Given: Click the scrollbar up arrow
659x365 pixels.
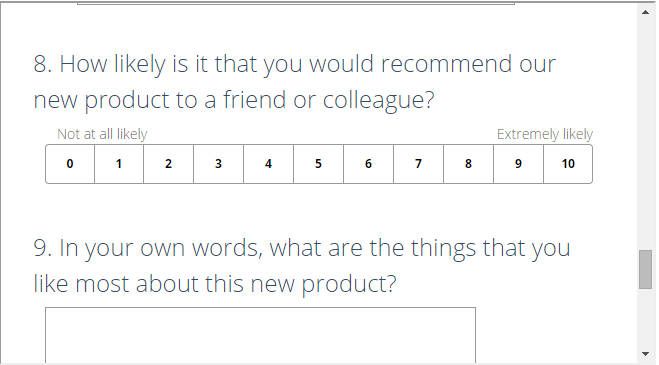Looking at the screenshot, I should coord(646,12).
